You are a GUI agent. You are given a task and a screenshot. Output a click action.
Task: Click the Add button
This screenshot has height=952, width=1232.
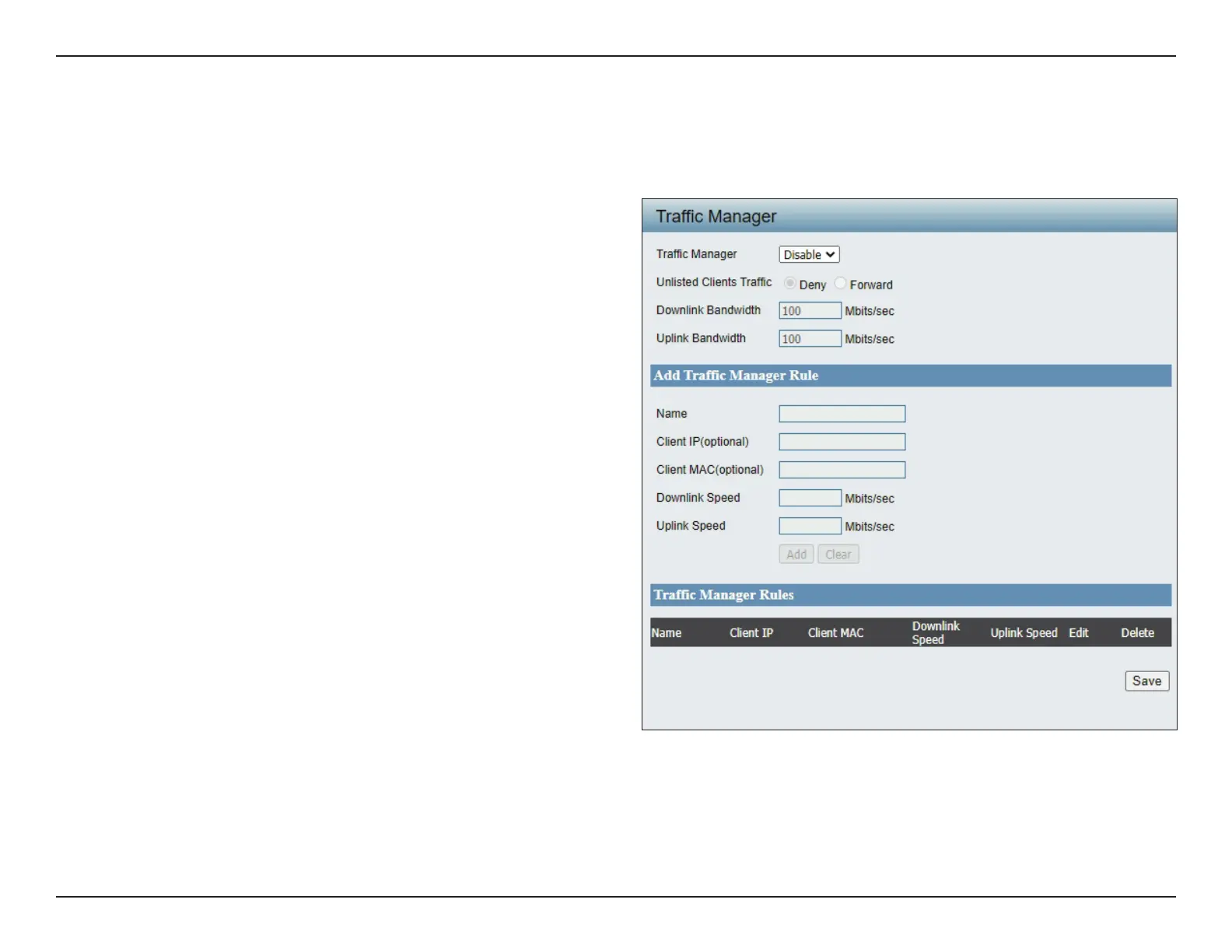796,555
